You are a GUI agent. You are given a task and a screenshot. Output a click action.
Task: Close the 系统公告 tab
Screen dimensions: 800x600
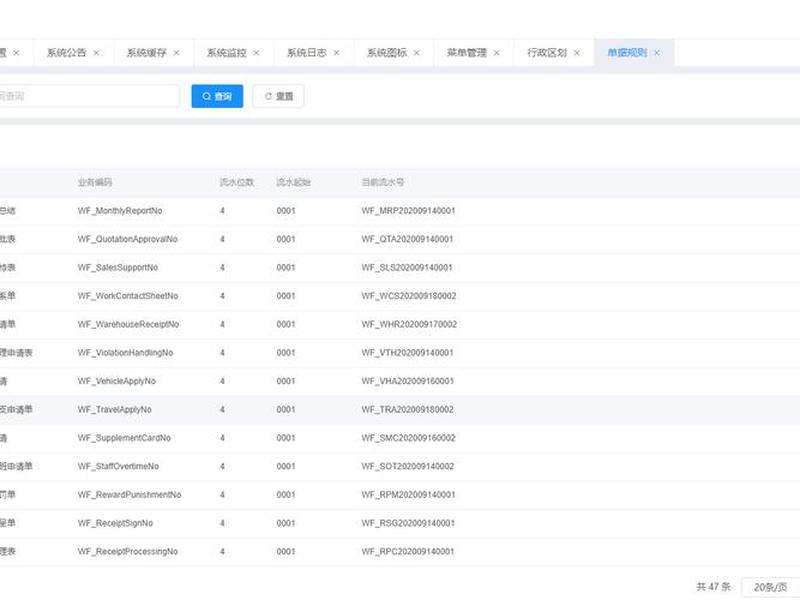pos(96,53)
